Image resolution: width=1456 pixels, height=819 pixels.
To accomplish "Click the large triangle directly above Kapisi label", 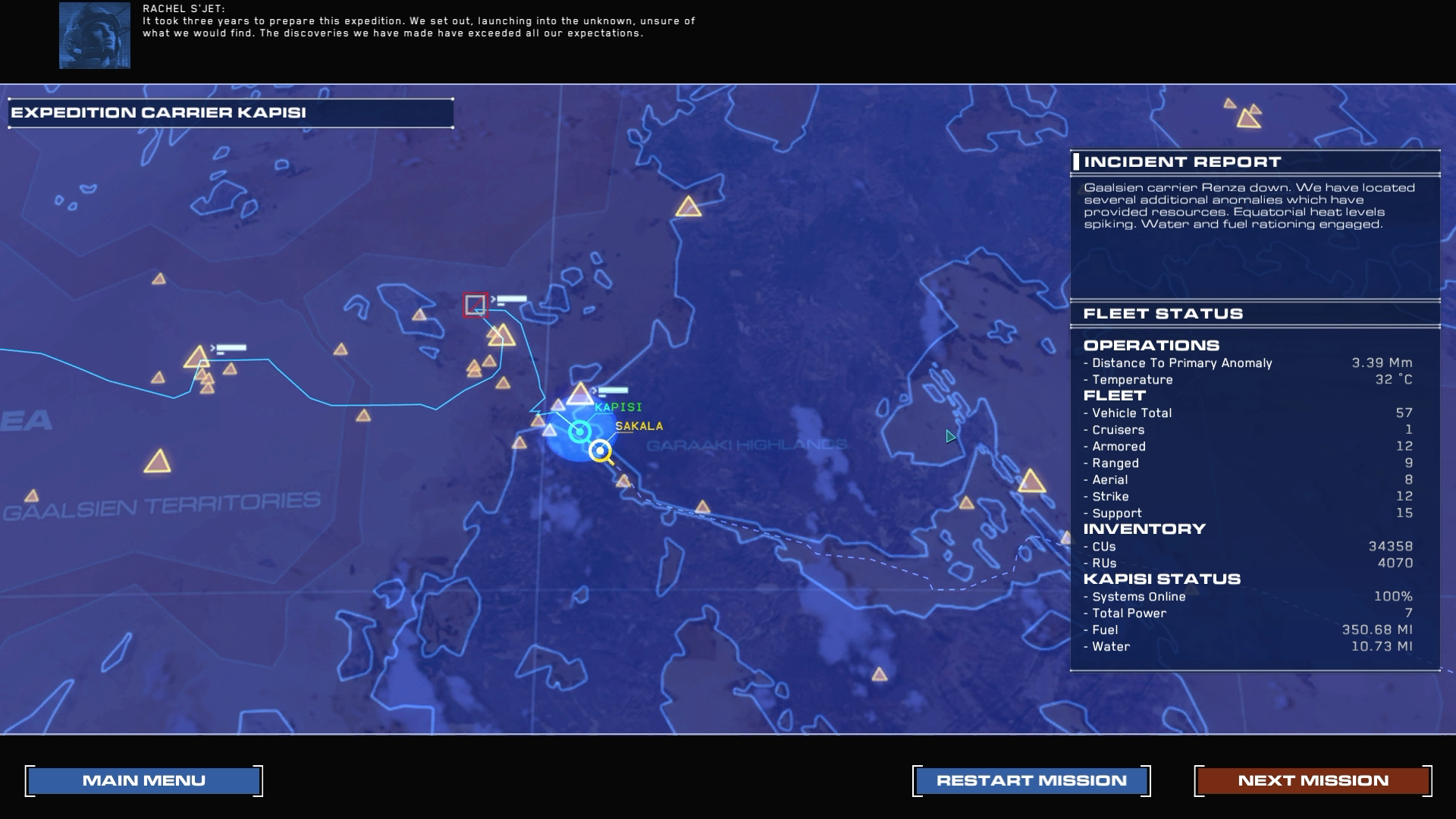I will click(x=580, y=394).
